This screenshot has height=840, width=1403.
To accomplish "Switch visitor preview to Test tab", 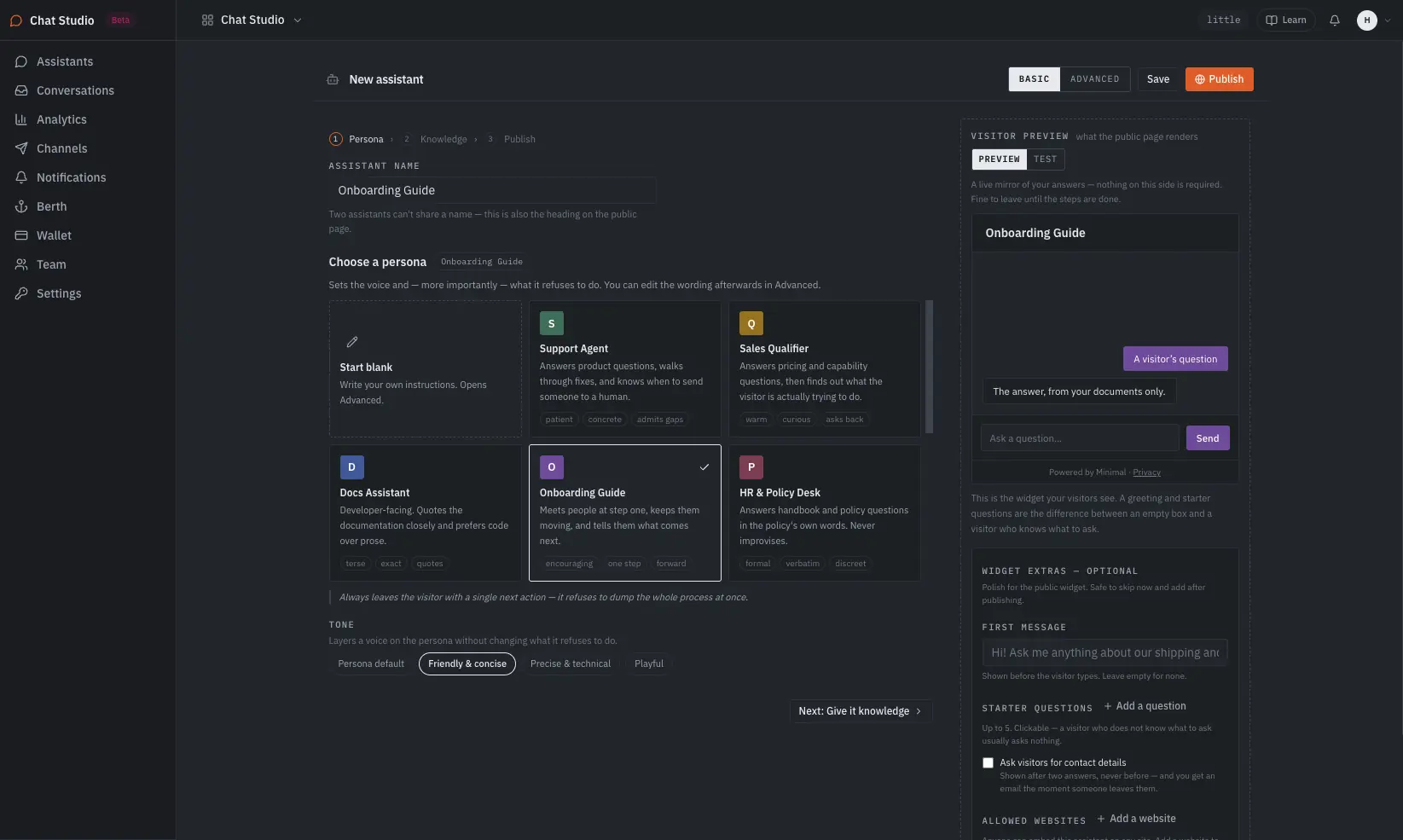I will click(1046, 159).
